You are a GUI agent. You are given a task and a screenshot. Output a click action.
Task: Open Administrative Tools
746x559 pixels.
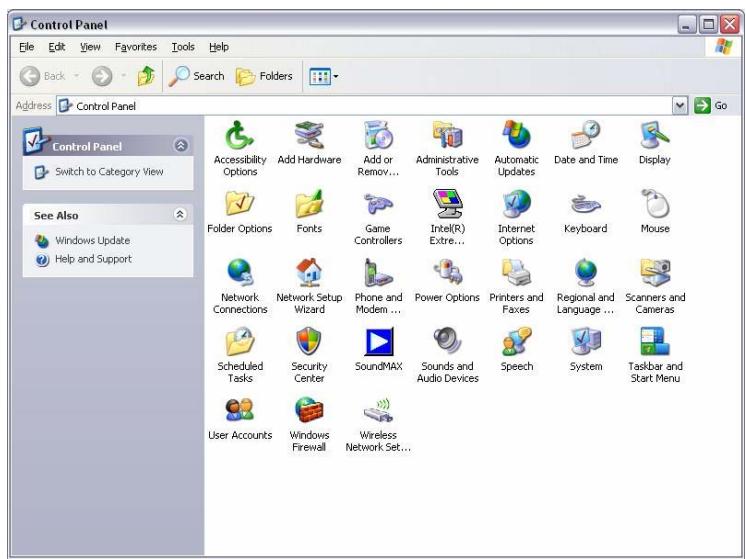point(447,148)
